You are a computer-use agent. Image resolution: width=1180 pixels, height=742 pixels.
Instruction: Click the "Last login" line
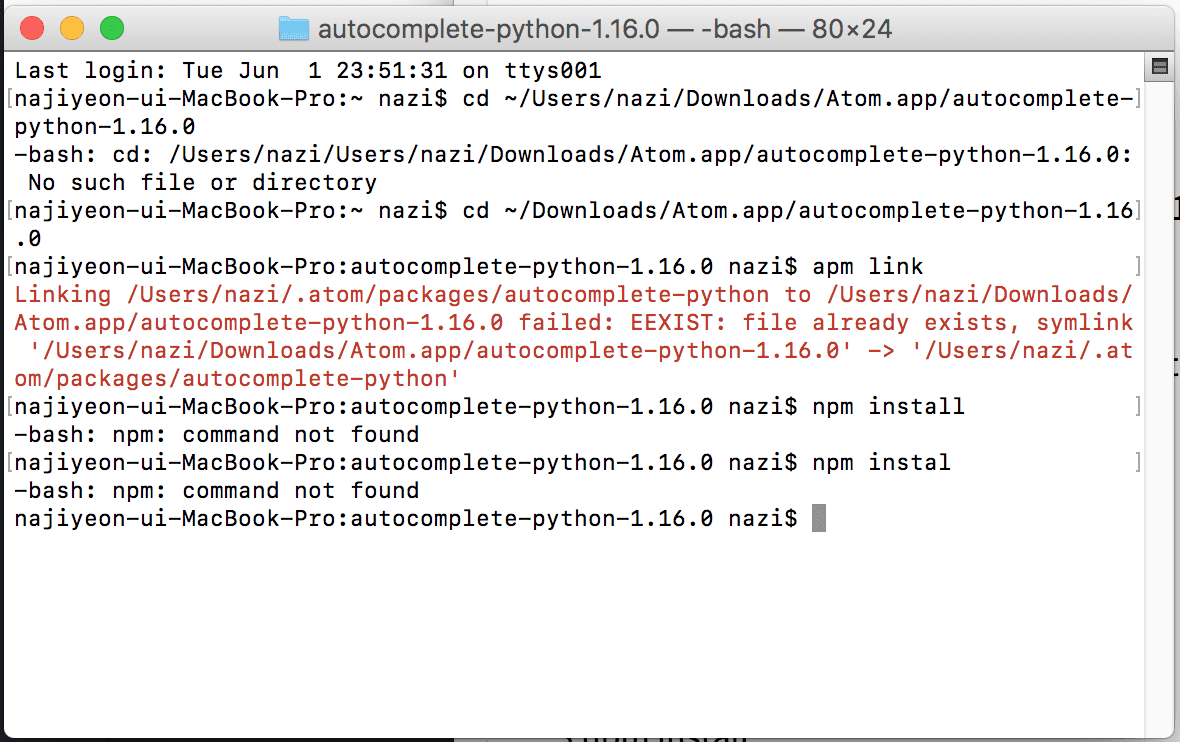pyautogui.click(x=308, y=71)
